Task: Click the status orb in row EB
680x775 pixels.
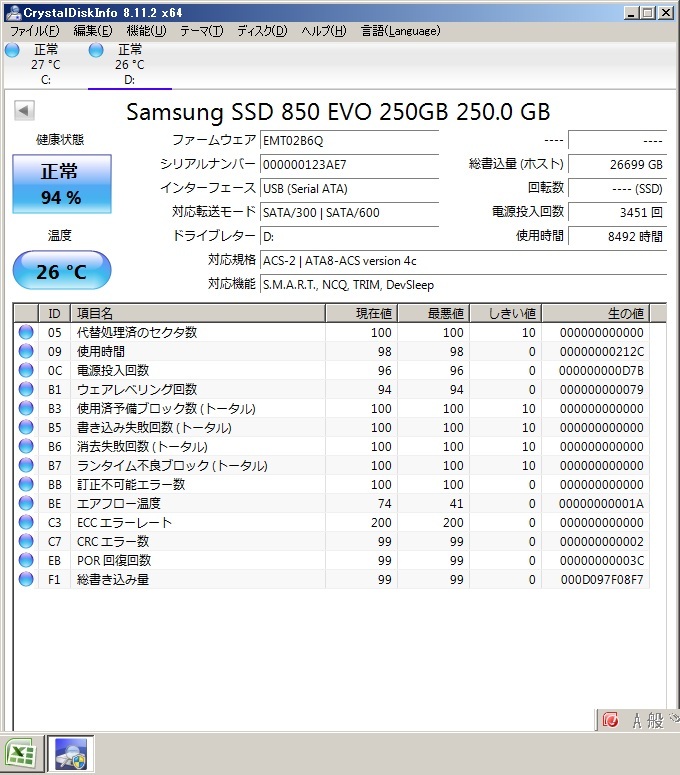Action: (26, 560)
